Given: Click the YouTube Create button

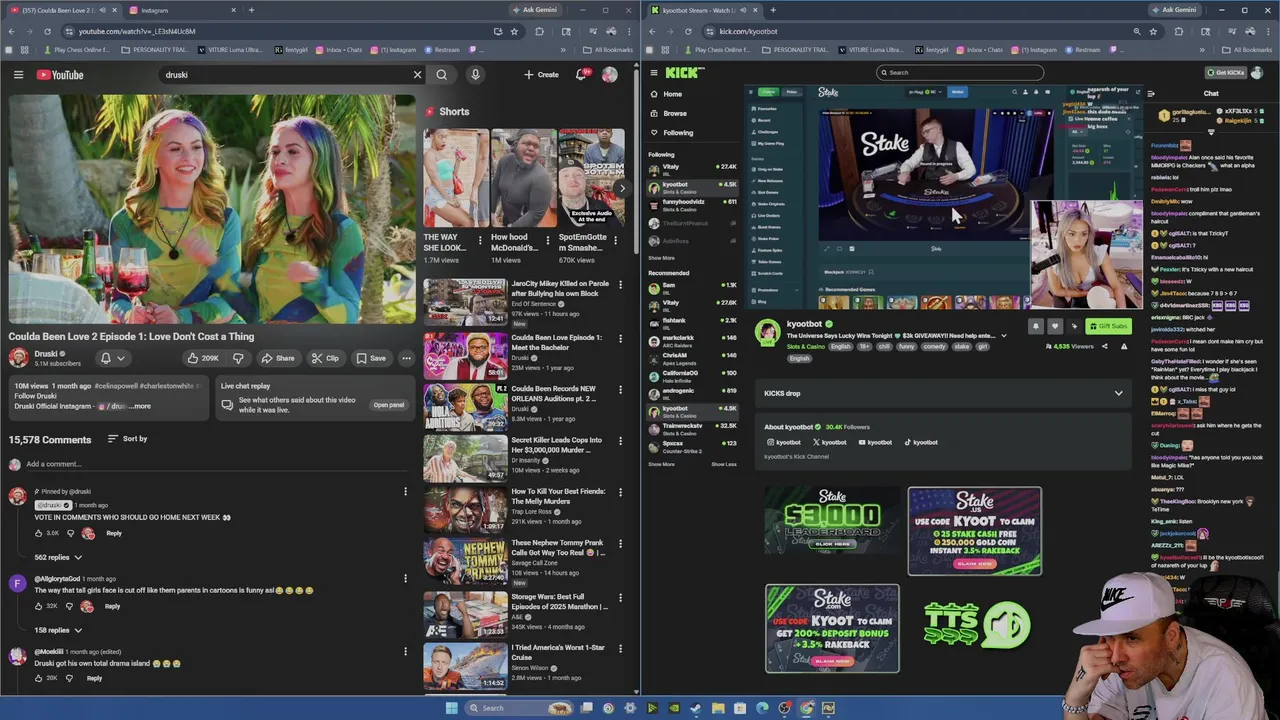Looking at the screenshot, I should click(x=541, y=75).
